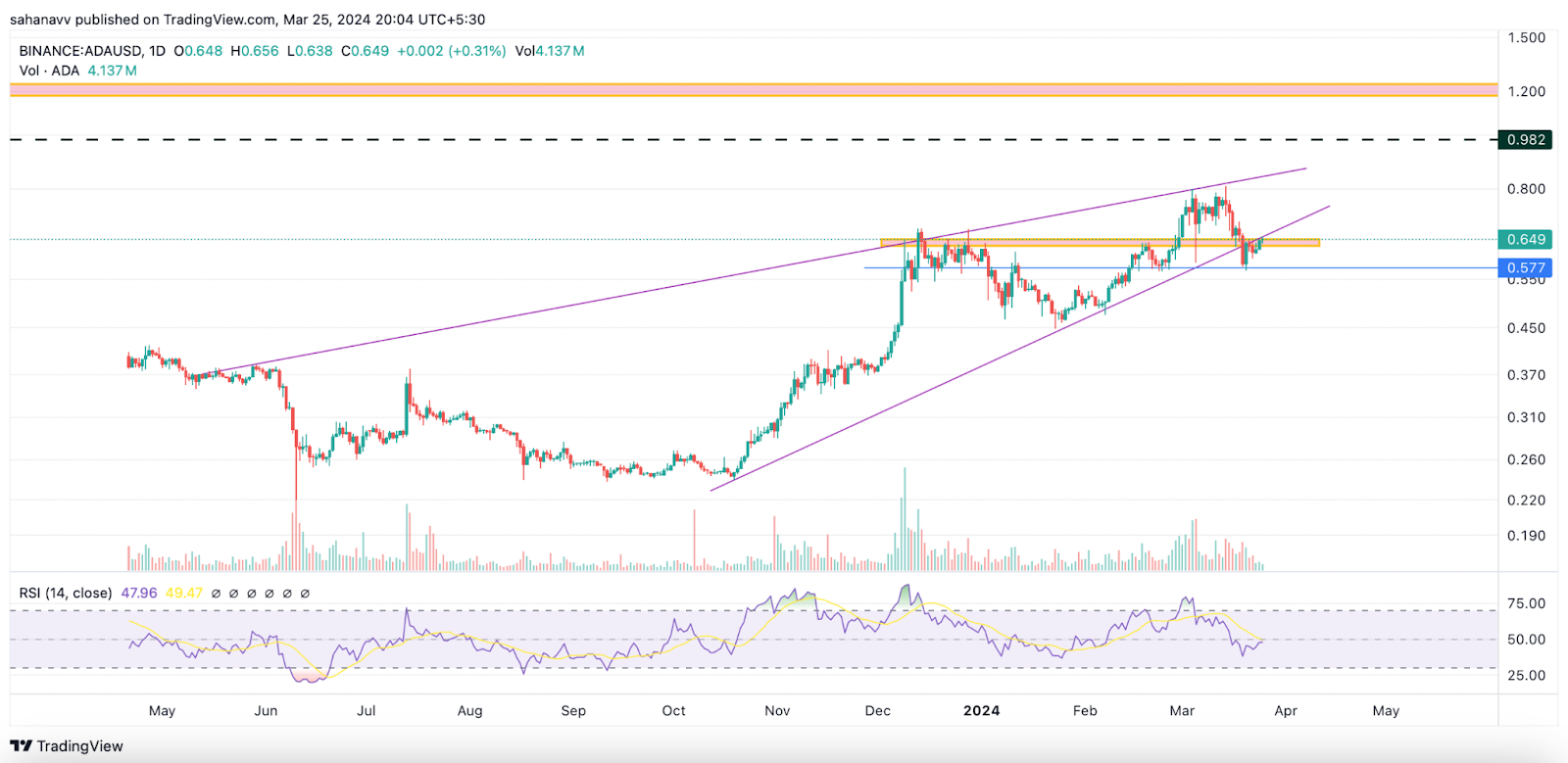Click the Jul label on time axis
The image size is (1568, 763).
tap(366, 711)
